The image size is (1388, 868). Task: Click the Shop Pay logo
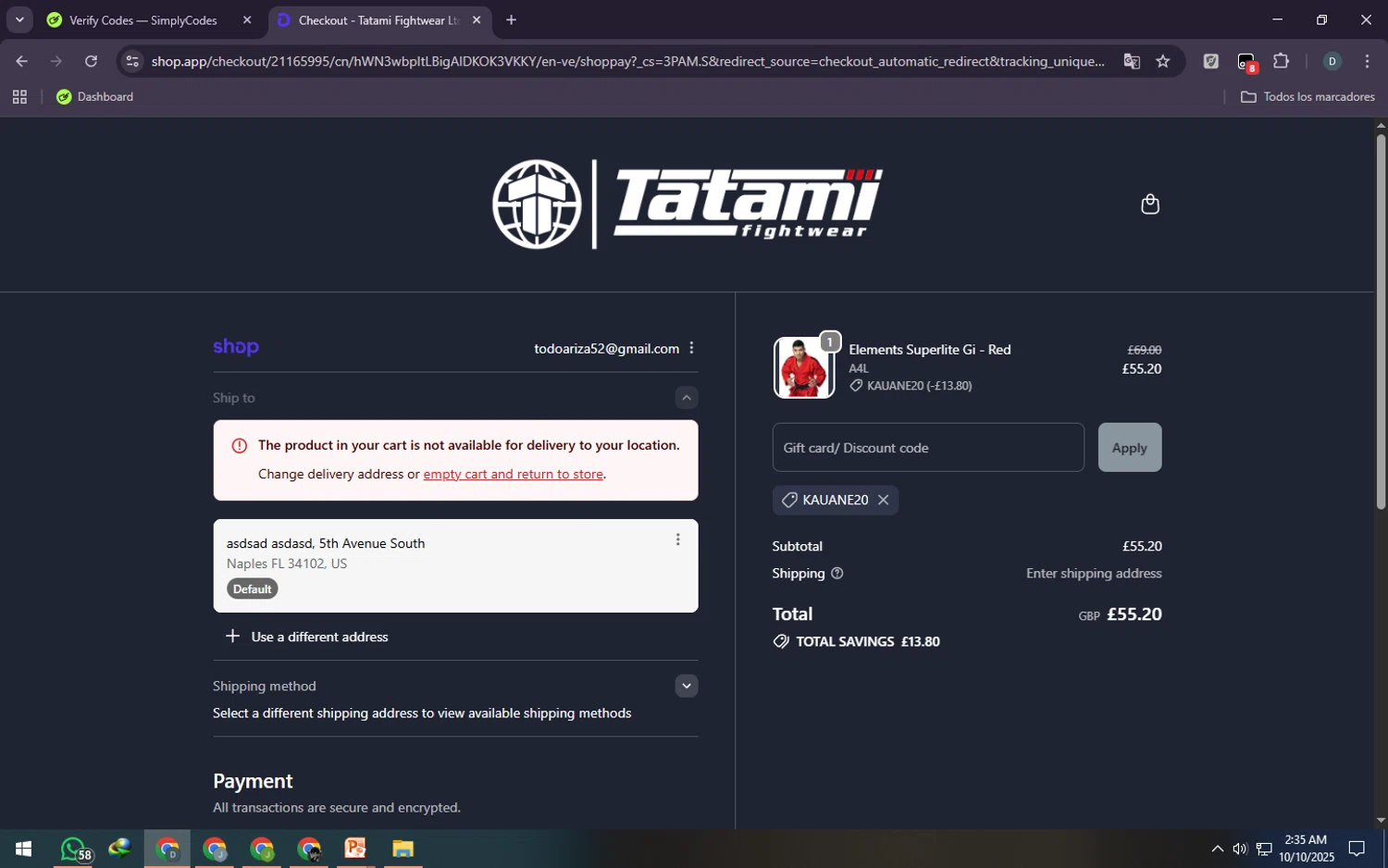[x=236, y=347]
